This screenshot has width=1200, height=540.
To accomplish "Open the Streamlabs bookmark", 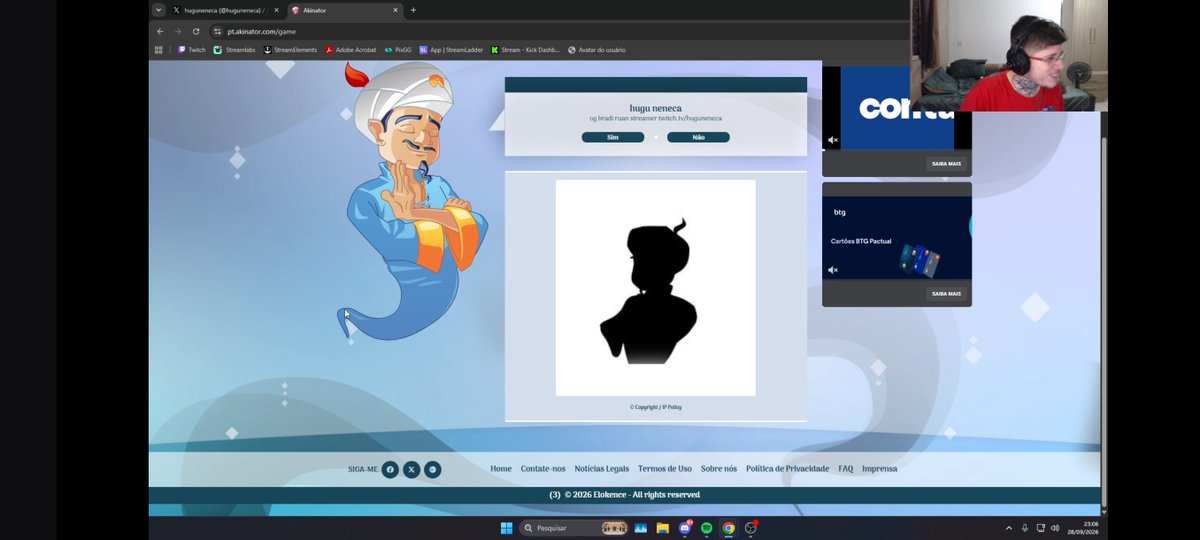I will 235,50.
